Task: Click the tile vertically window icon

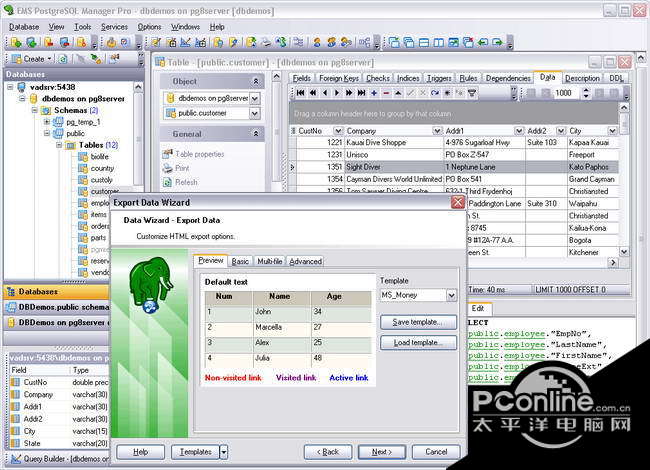Action: click(x=439, y=42)
